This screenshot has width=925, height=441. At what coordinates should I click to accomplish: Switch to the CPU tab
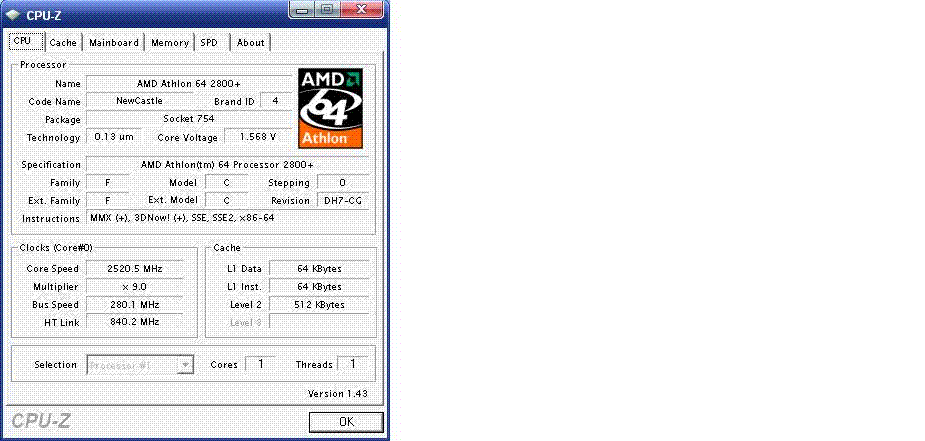point(26,41)
